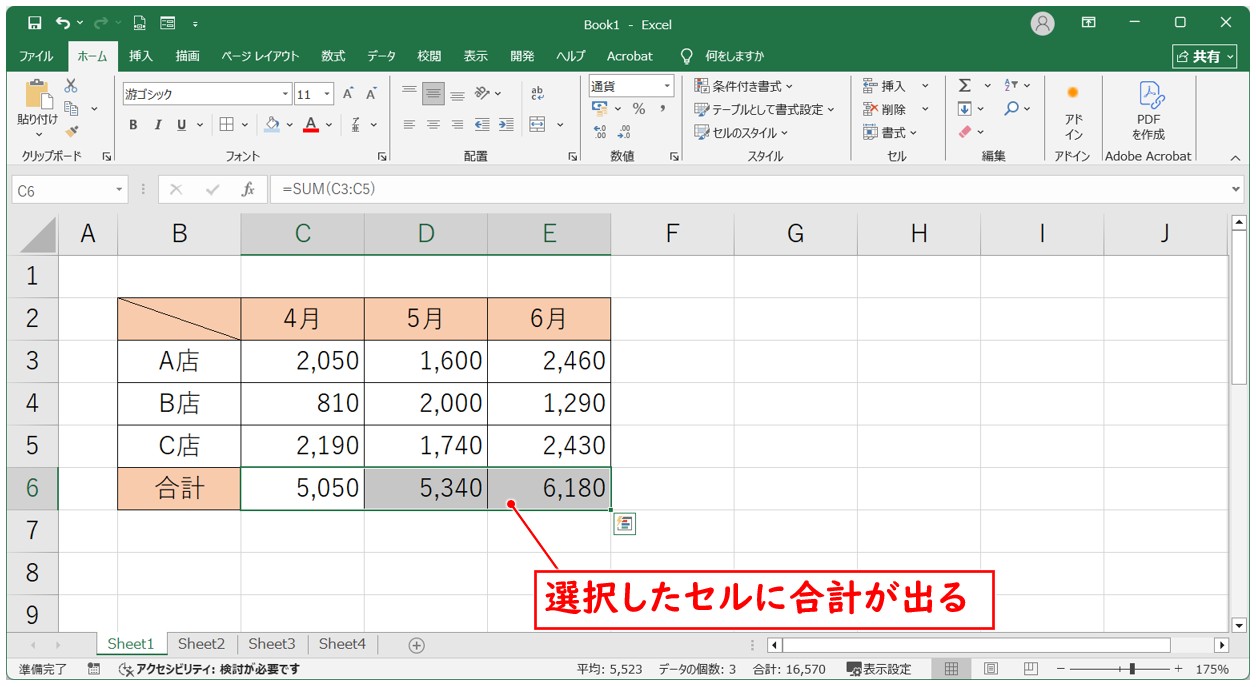Viewport: 1256px width, 687px height.
Task: Switch to the Sheet2 worksheet tab
Action: tap(201, 644)
